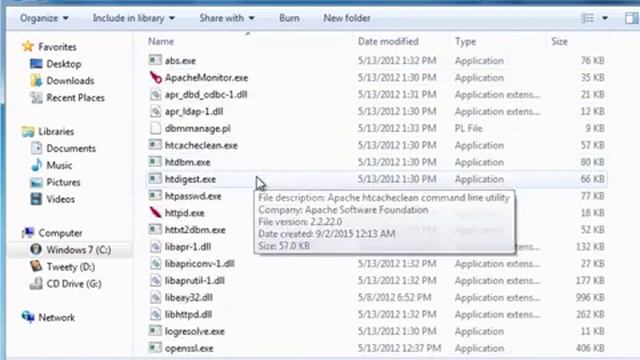Select file name logresolve.exe
This screenshot has width=640, height=360.
click(195, 331)
